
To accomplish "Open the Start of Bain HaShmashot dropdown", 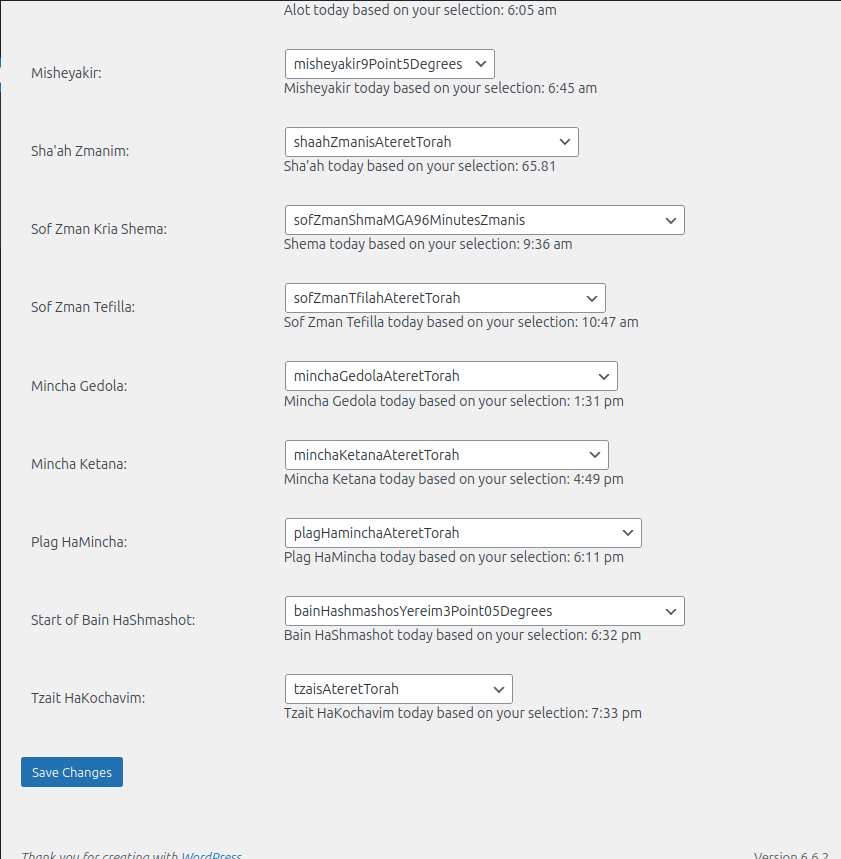I will pyautogui.click(x=484, y=611).
